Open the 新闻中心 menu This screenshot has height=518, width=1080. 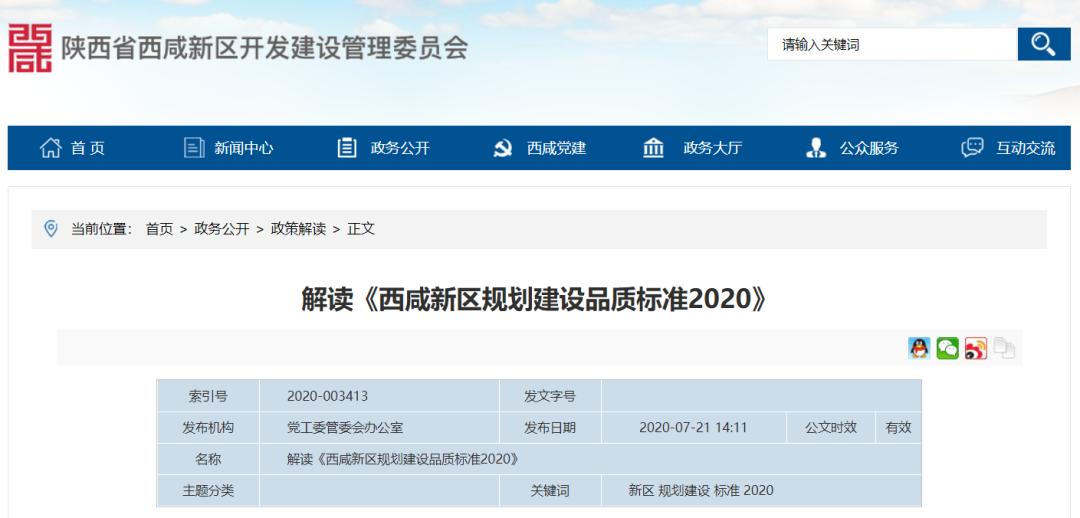click(x=243, y=148)
